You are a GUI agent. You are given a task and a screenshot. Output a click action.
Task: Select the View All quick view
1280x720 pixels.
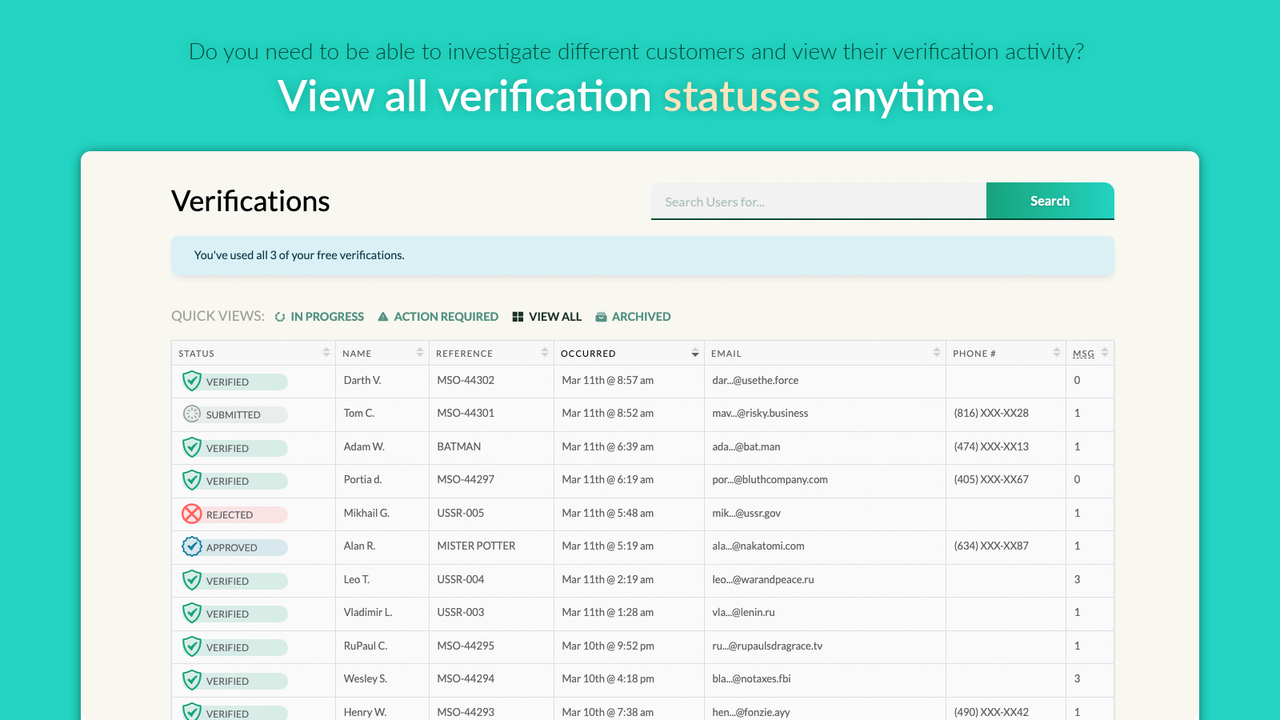pos(547,317)
